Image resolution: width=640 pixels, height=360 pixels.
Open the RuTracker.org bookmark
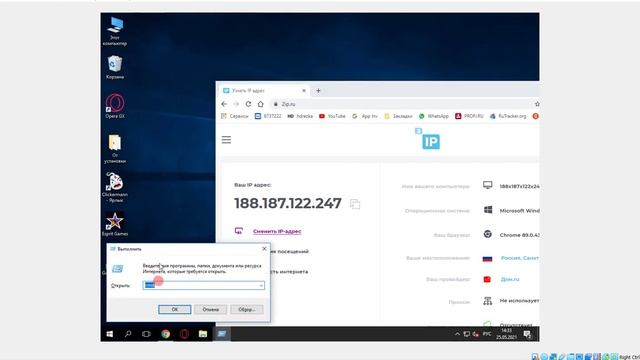point(508,116)
